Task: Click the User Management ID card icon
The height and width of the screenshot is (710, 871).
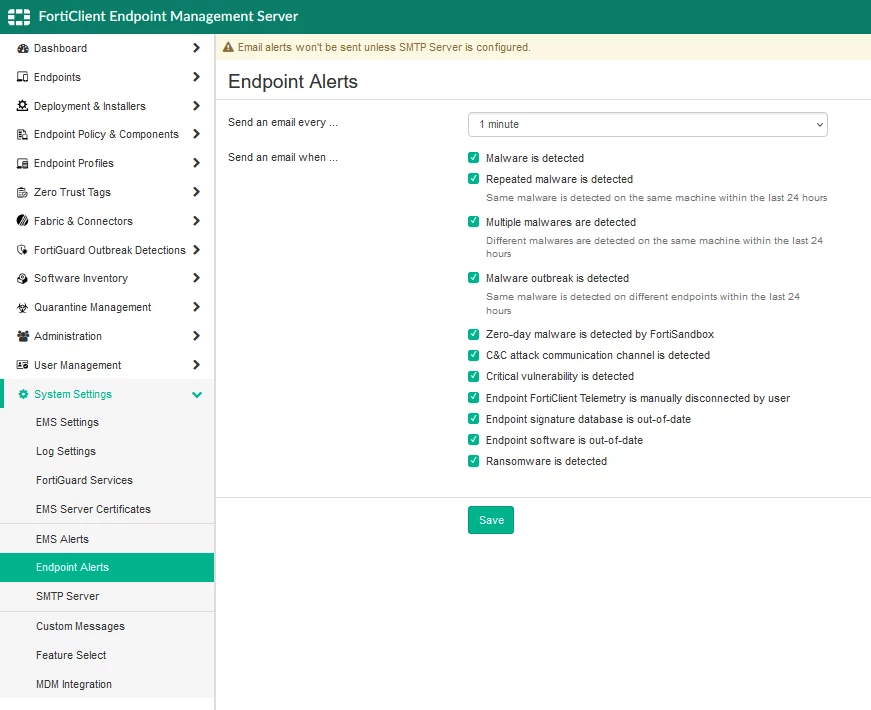Action: (x=22, y=365)
